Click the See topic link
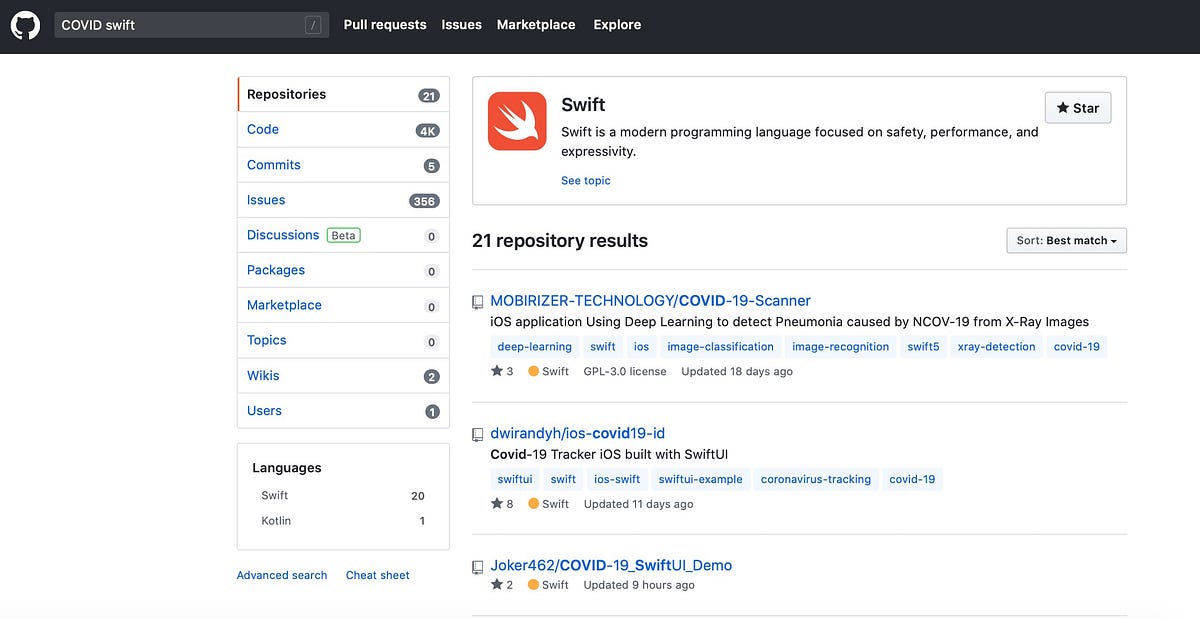The image size is (1200, 619). (x=585, y=180)
